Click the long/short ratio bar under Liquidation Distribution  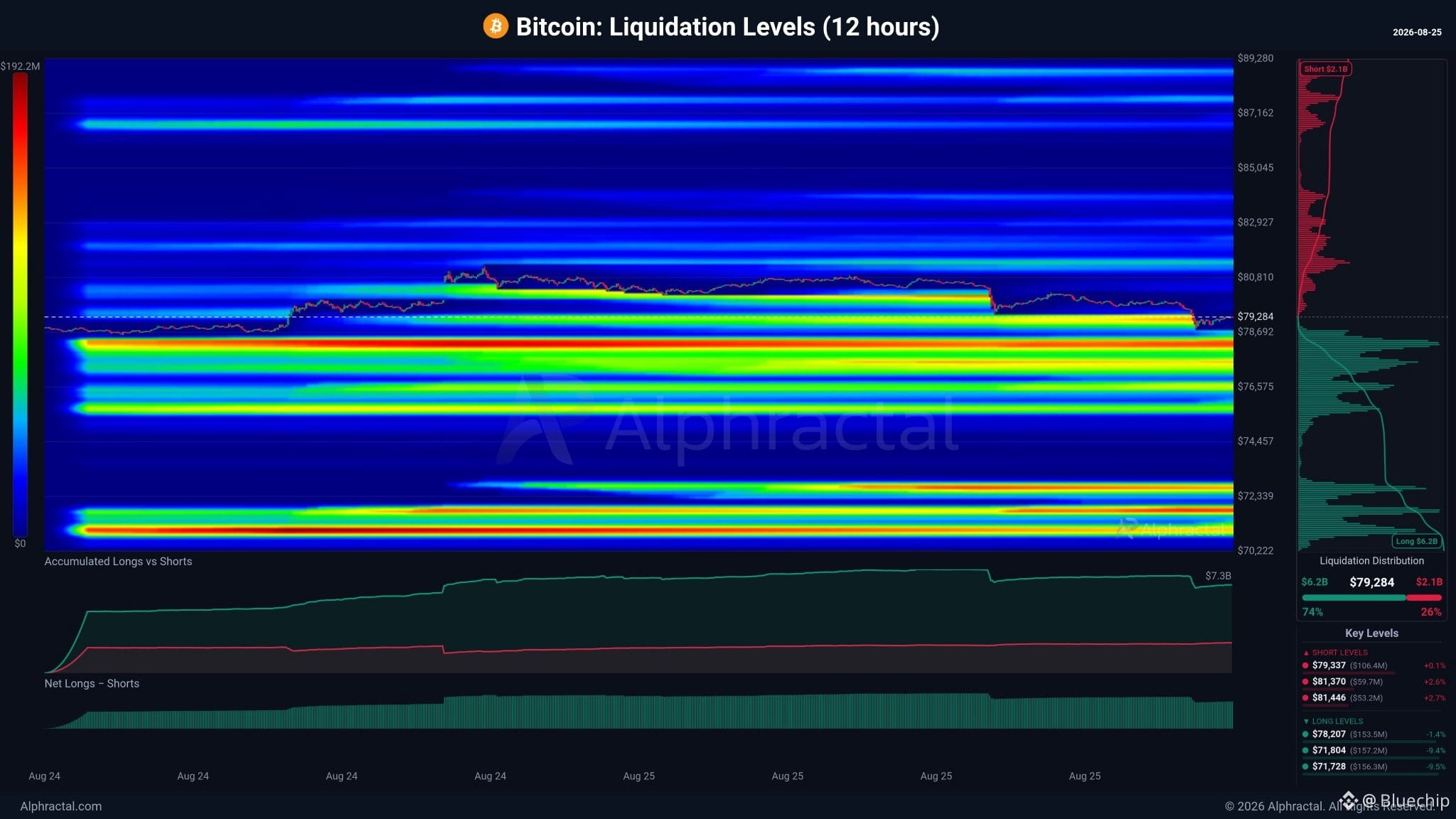coord(1371,598)
